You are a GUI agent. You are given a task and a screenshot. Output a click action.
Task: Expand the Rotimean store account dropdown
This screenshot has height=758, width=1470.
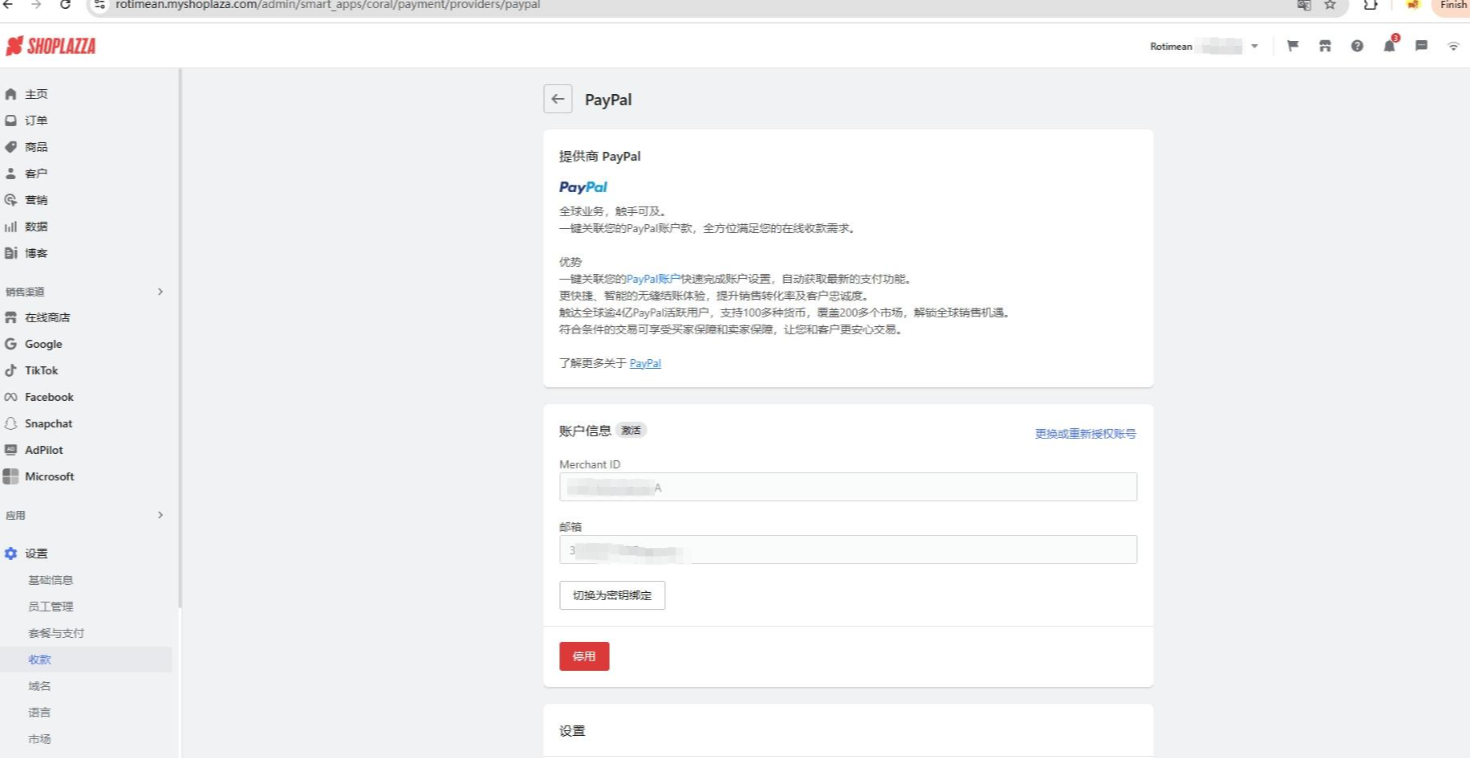point(1254,46)
